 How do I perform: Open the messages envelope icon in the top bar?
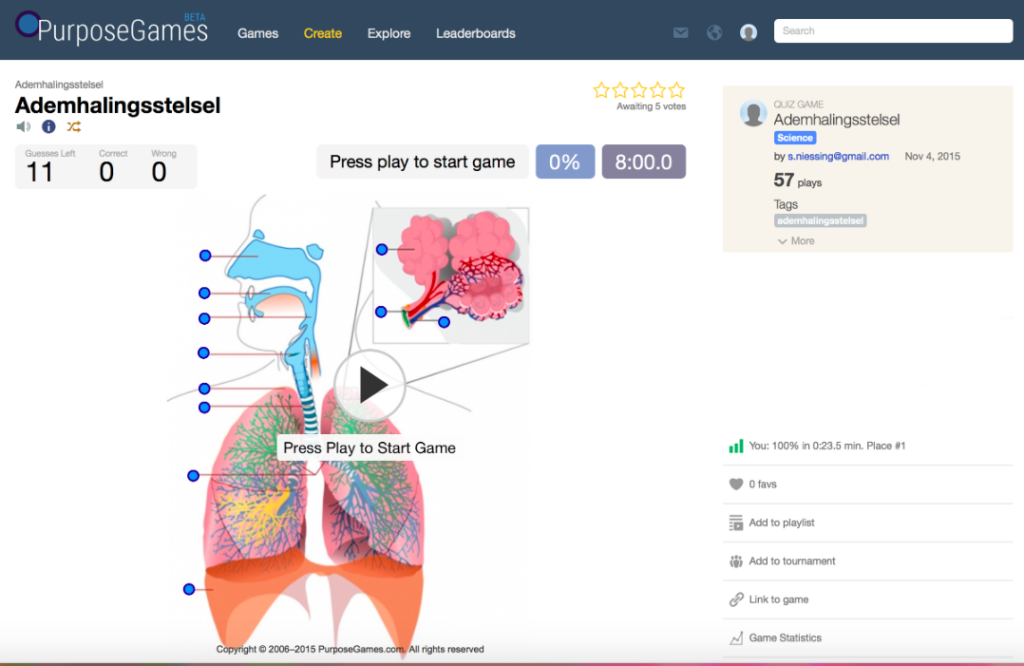coord(681,31)
